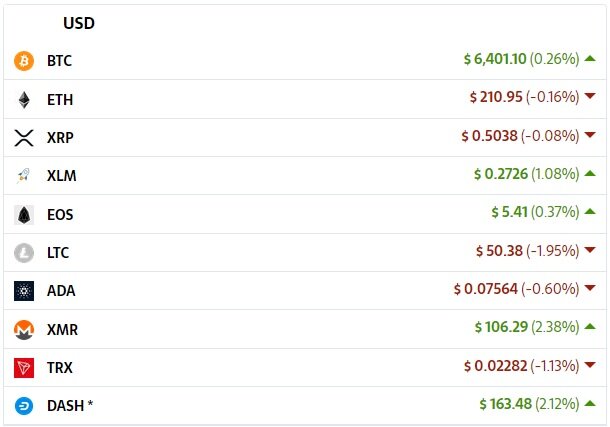The image size is (610, 427).
Task: Click the Cardano ADA icon
Action: 24,291
